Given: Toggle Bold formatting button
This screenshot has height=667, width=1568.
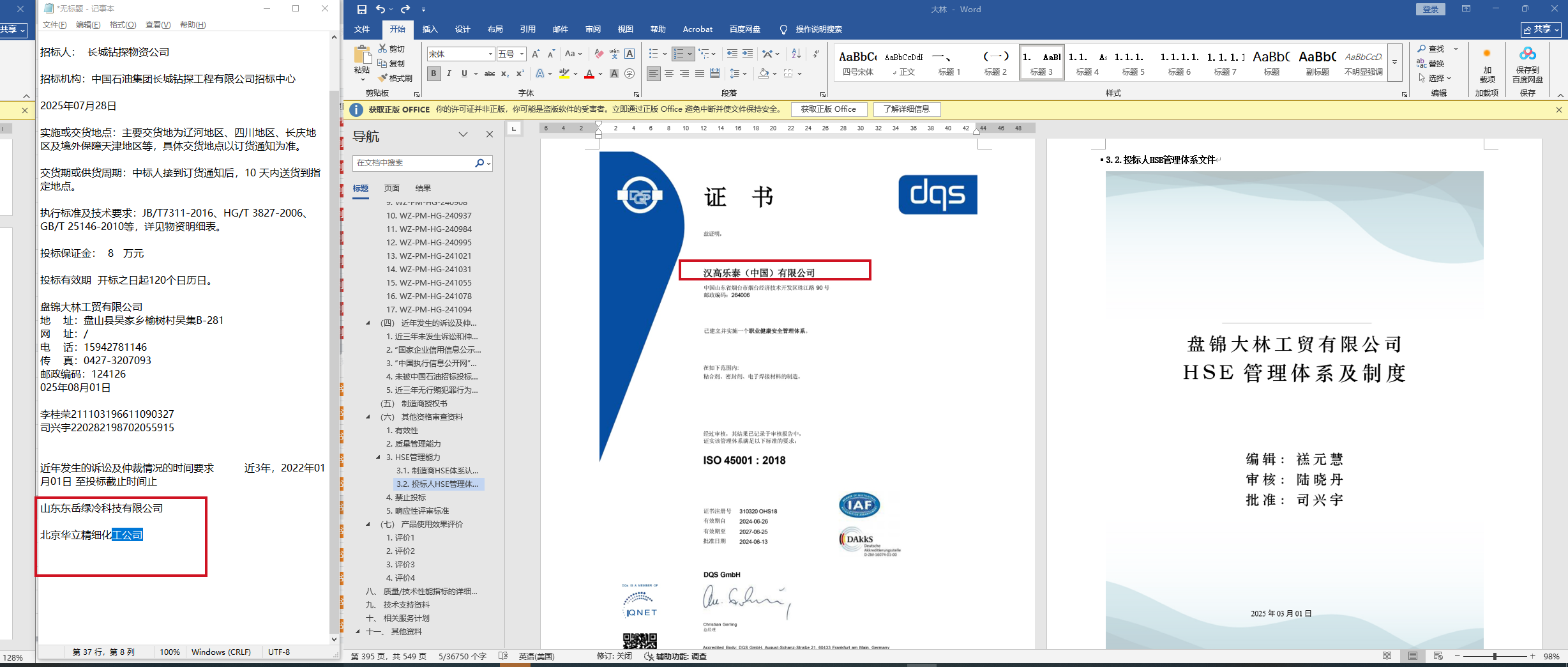Looking at the screenshot, I should tap(433, 73).
